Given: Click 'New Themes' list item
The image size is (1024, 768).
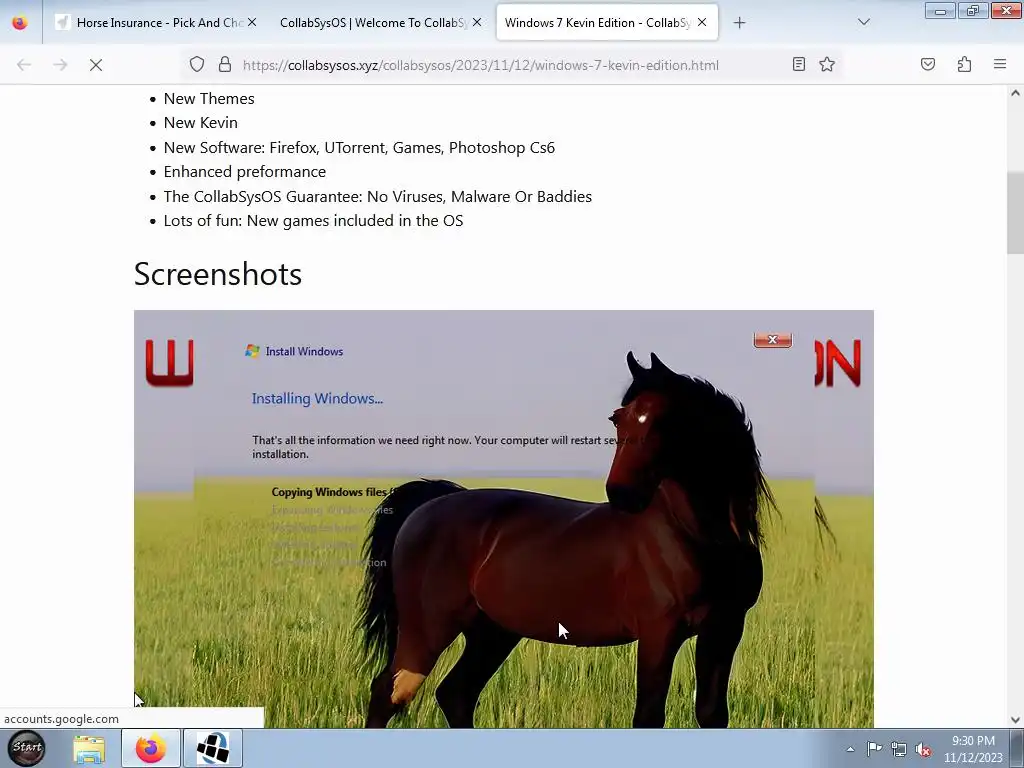Looking at the screenshot, I should pyautogui.click(x=209, y=99).
